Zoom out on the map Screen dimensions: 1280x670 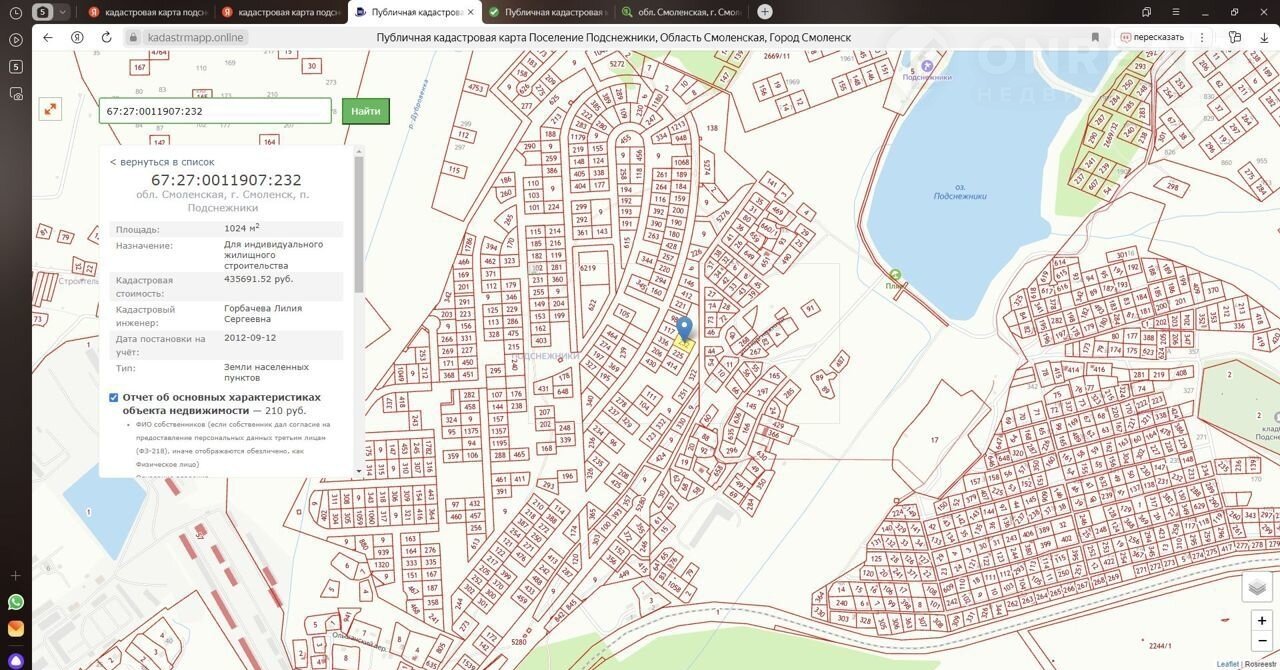[1262, 641]
